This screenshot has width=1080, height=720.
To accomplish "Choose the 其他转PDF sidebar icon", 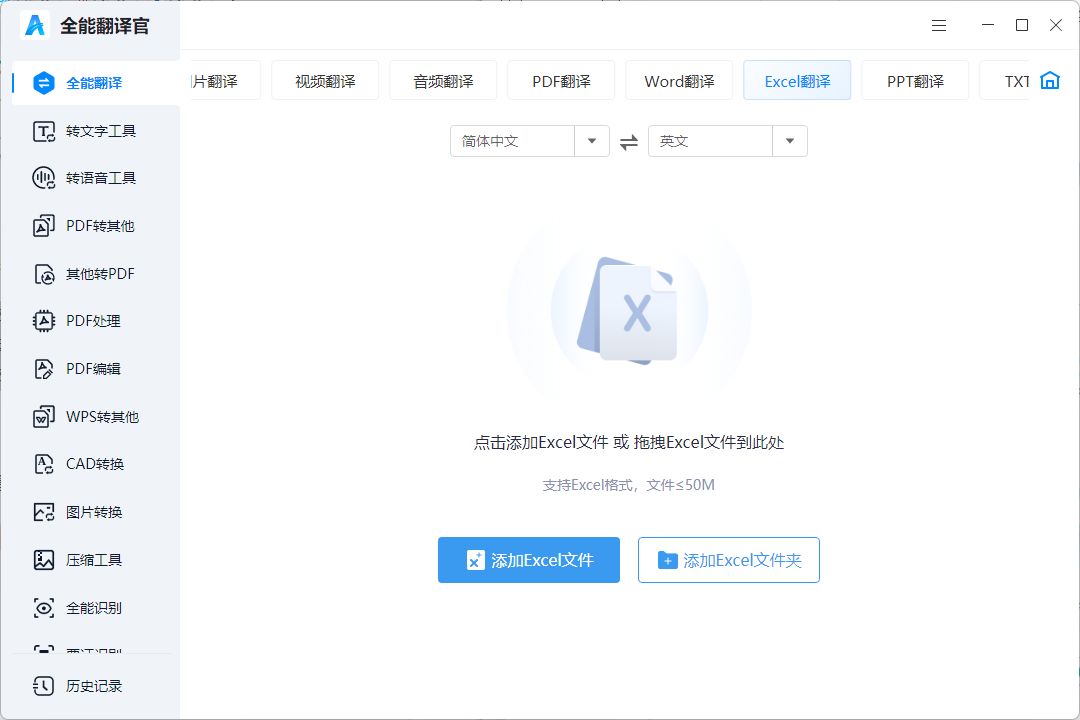I will (43, 274).
